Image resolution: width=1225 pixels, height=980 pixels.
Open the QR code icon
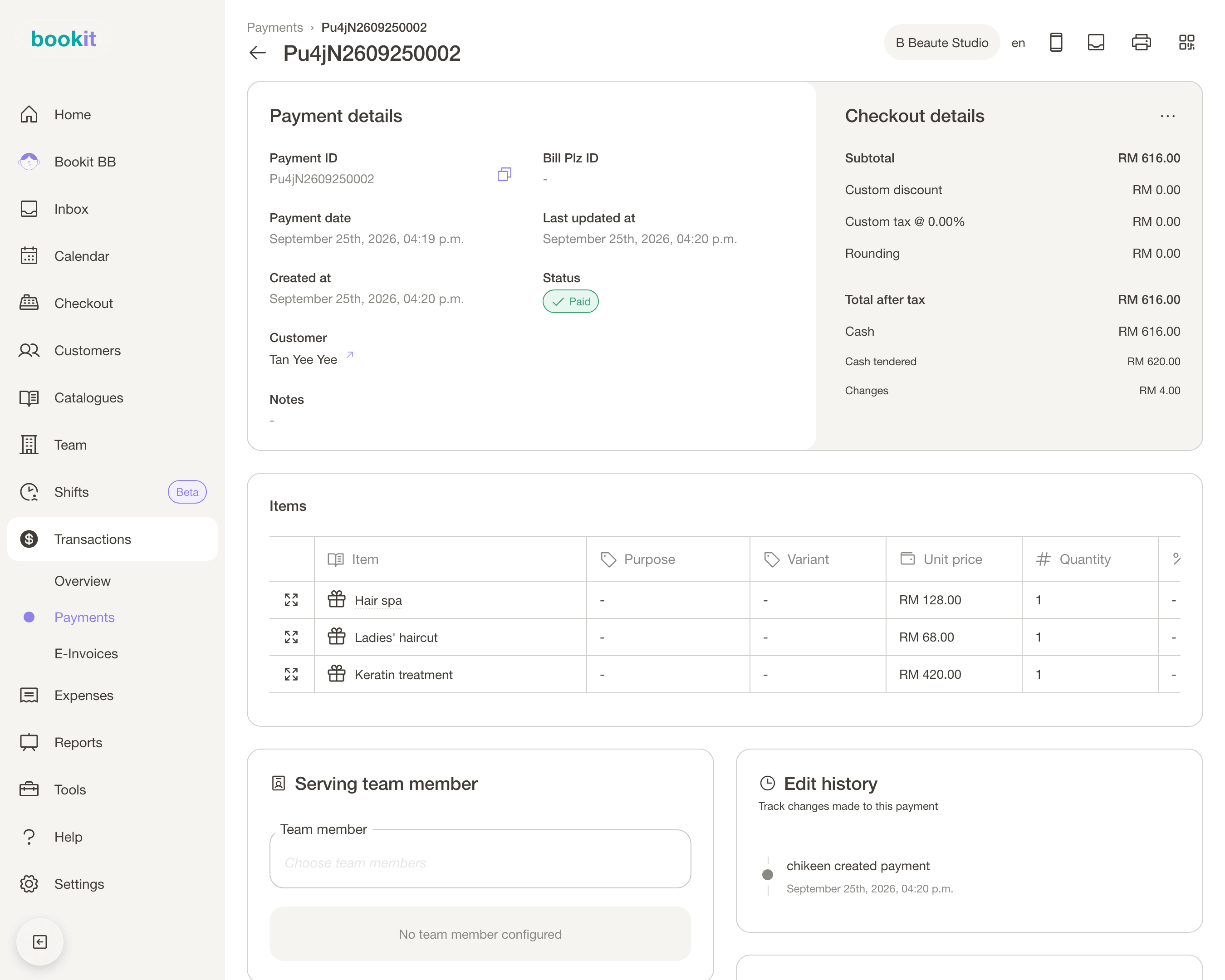1186,43
